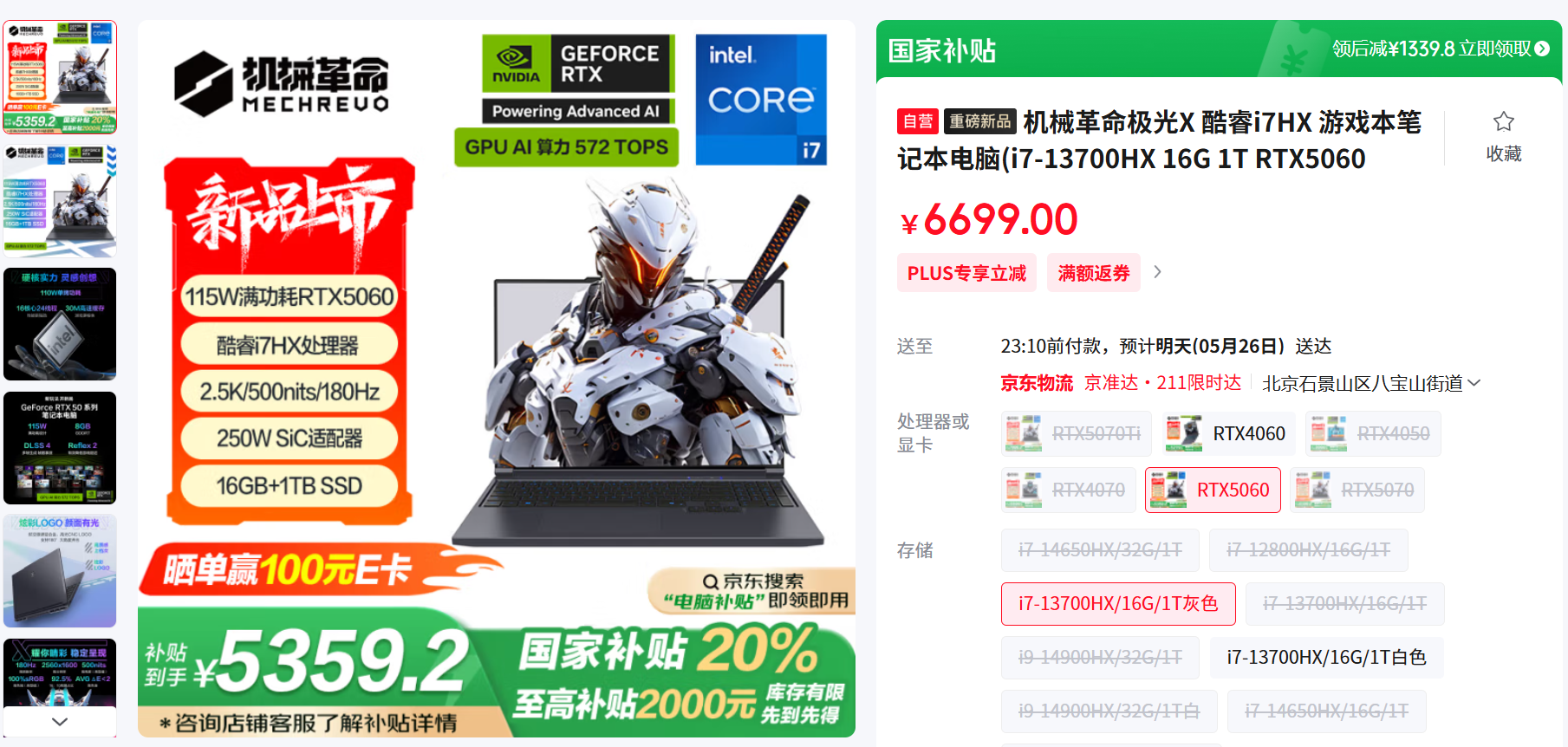Open the PLUS专享立减 promotion tag

pos(966,273)
